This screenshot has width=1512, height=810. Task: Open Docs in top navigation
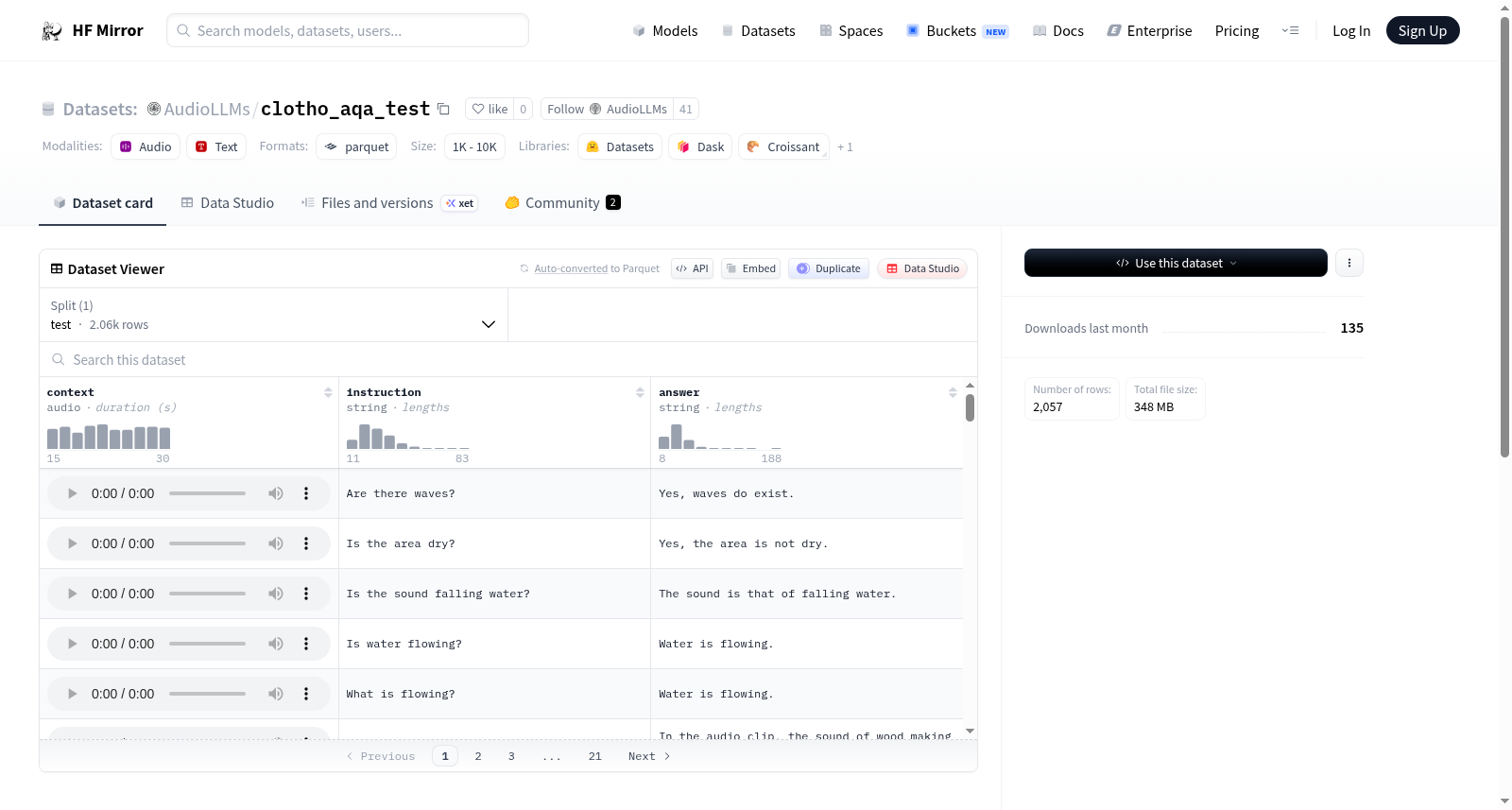(1058, 30)
